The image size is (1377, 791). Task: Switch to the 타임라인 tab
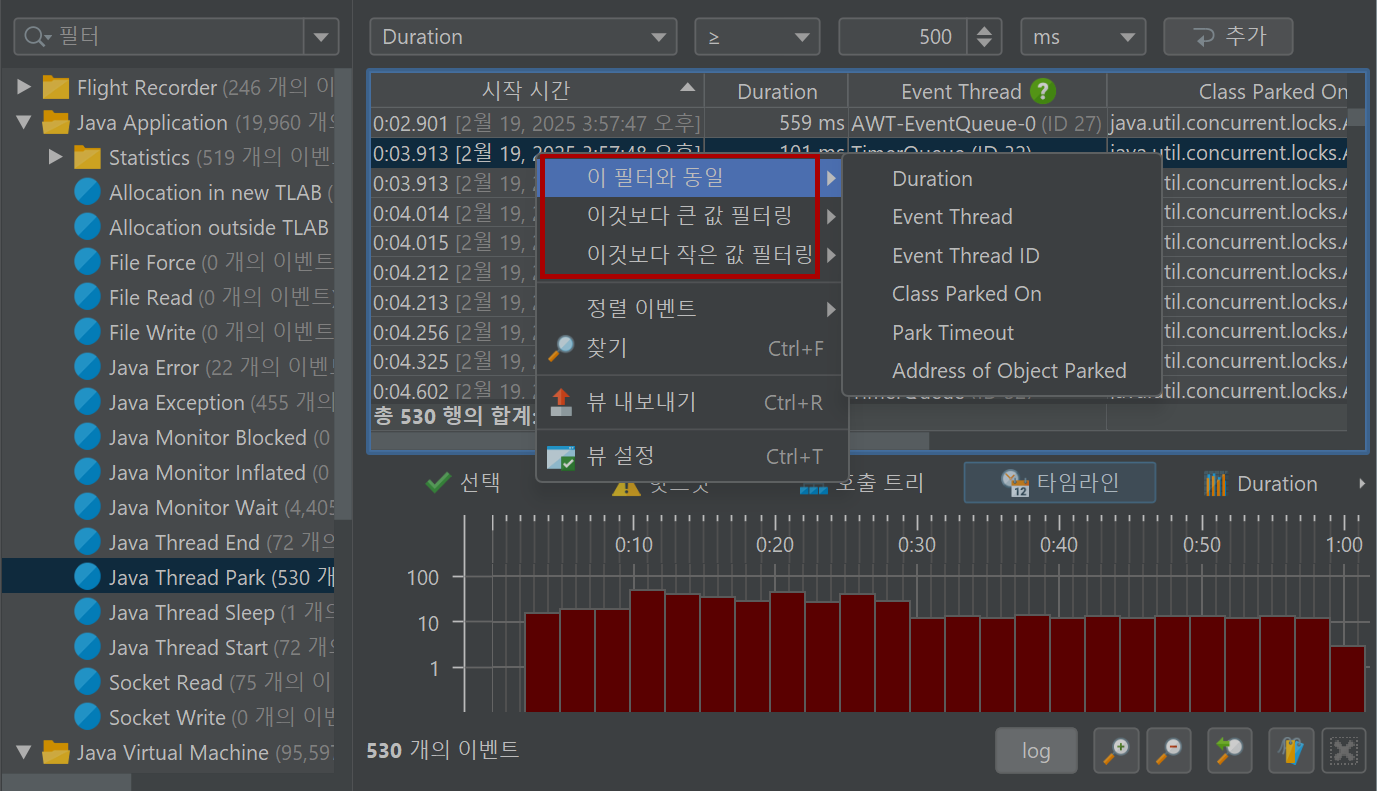1060,483
